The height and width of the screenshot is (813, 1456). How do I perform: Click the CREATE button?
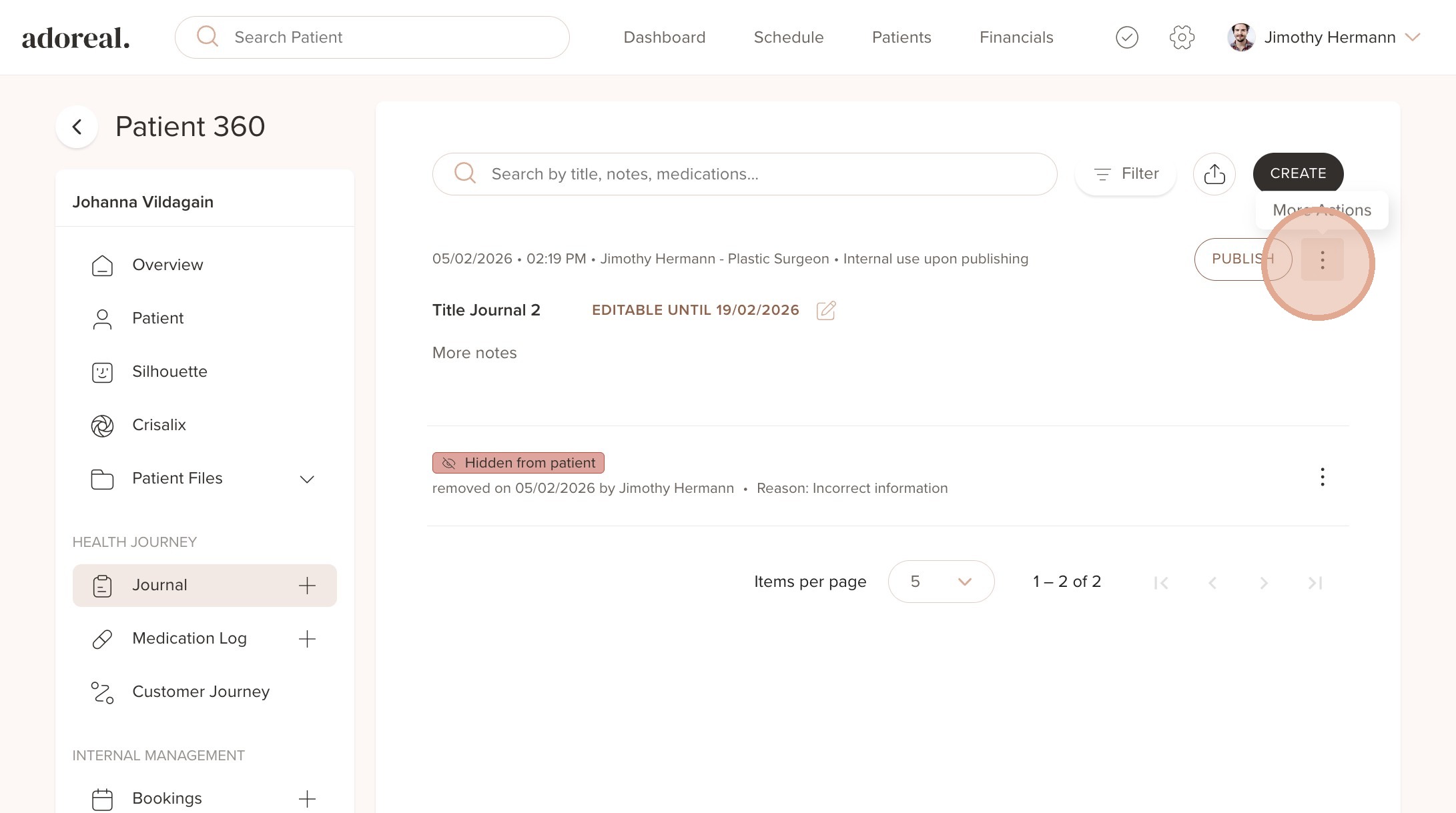(1297, 173)
